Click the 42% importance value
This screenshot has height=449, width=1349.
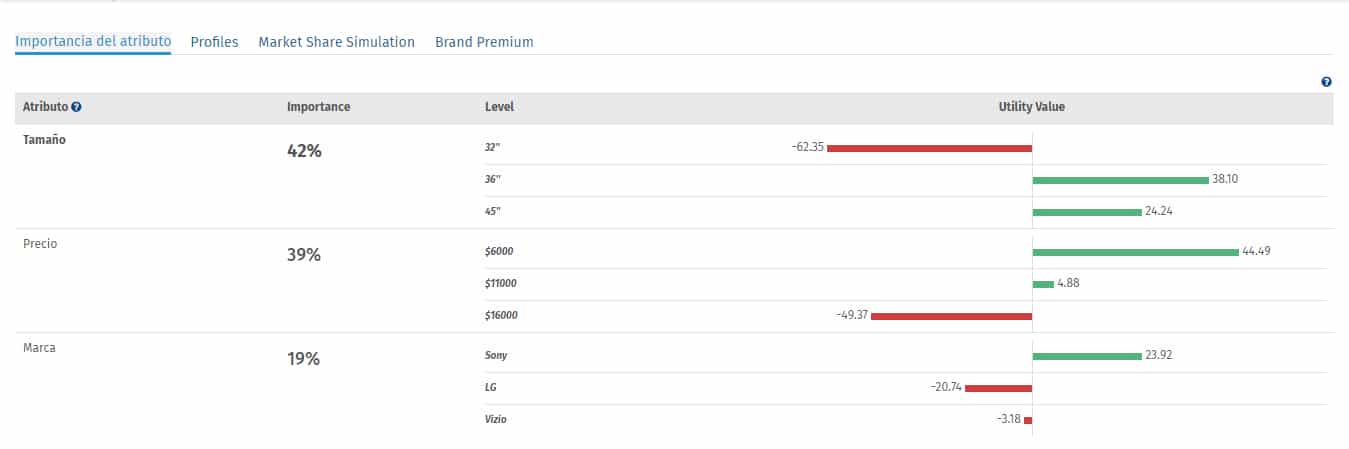(x=304, y=151)
